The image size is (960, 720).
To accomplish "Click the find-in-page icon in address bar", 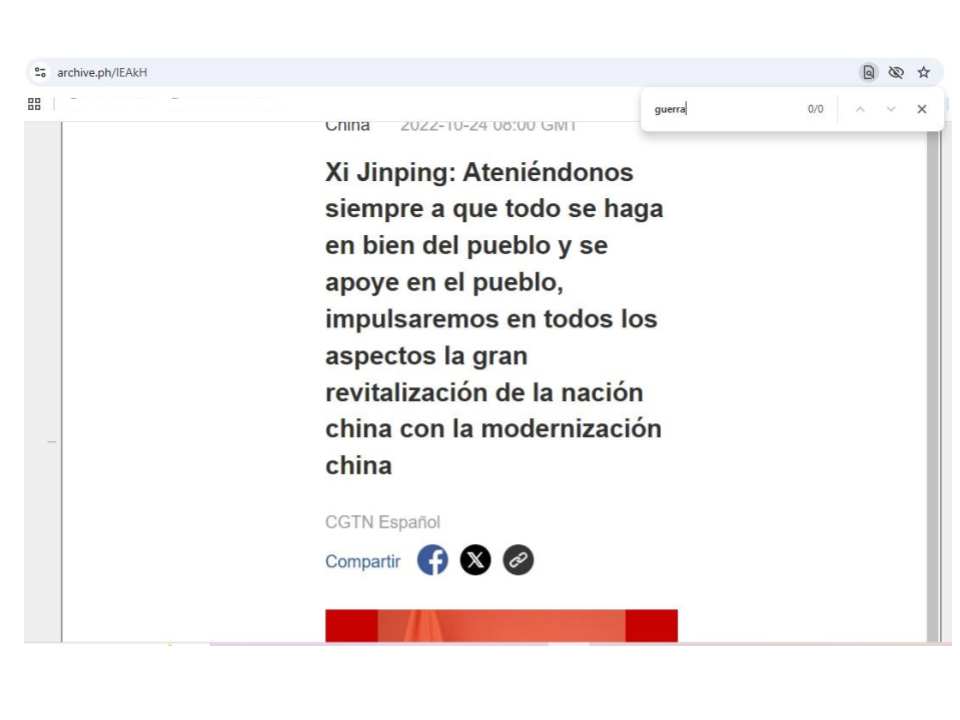I will click(868, 73).
